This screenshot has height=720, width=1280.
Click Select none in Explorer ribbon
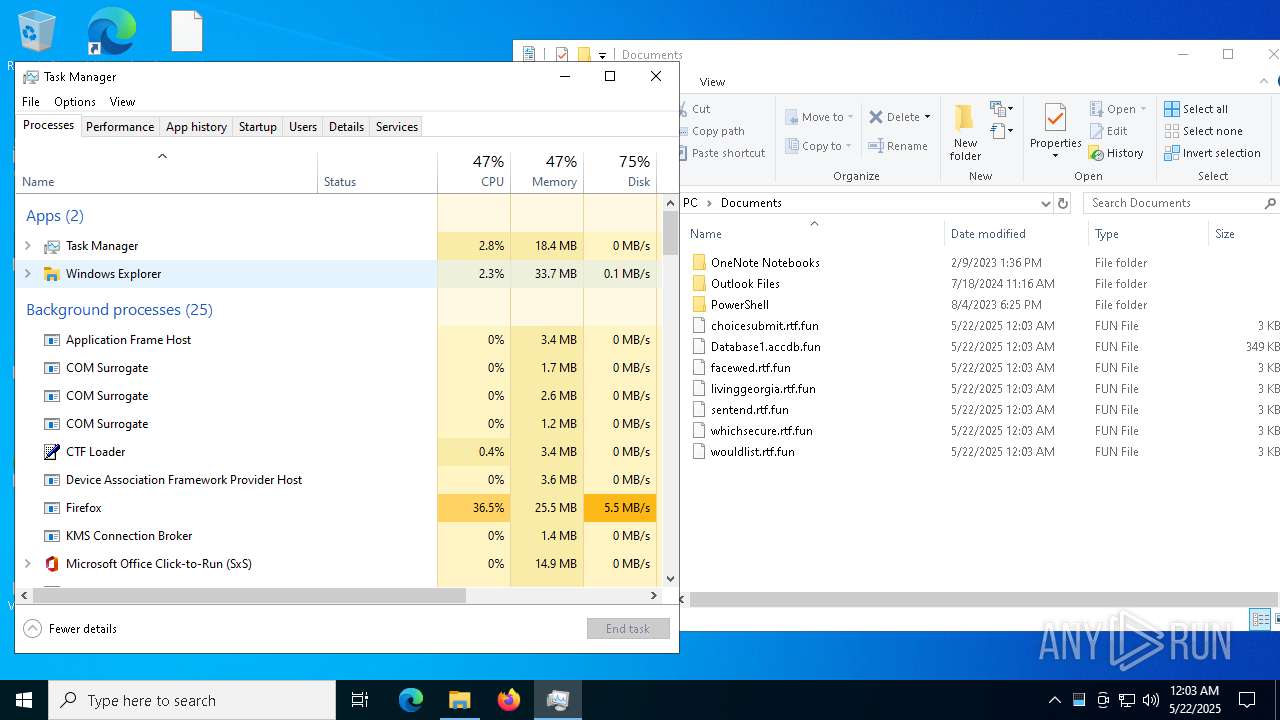[1203, 131]
